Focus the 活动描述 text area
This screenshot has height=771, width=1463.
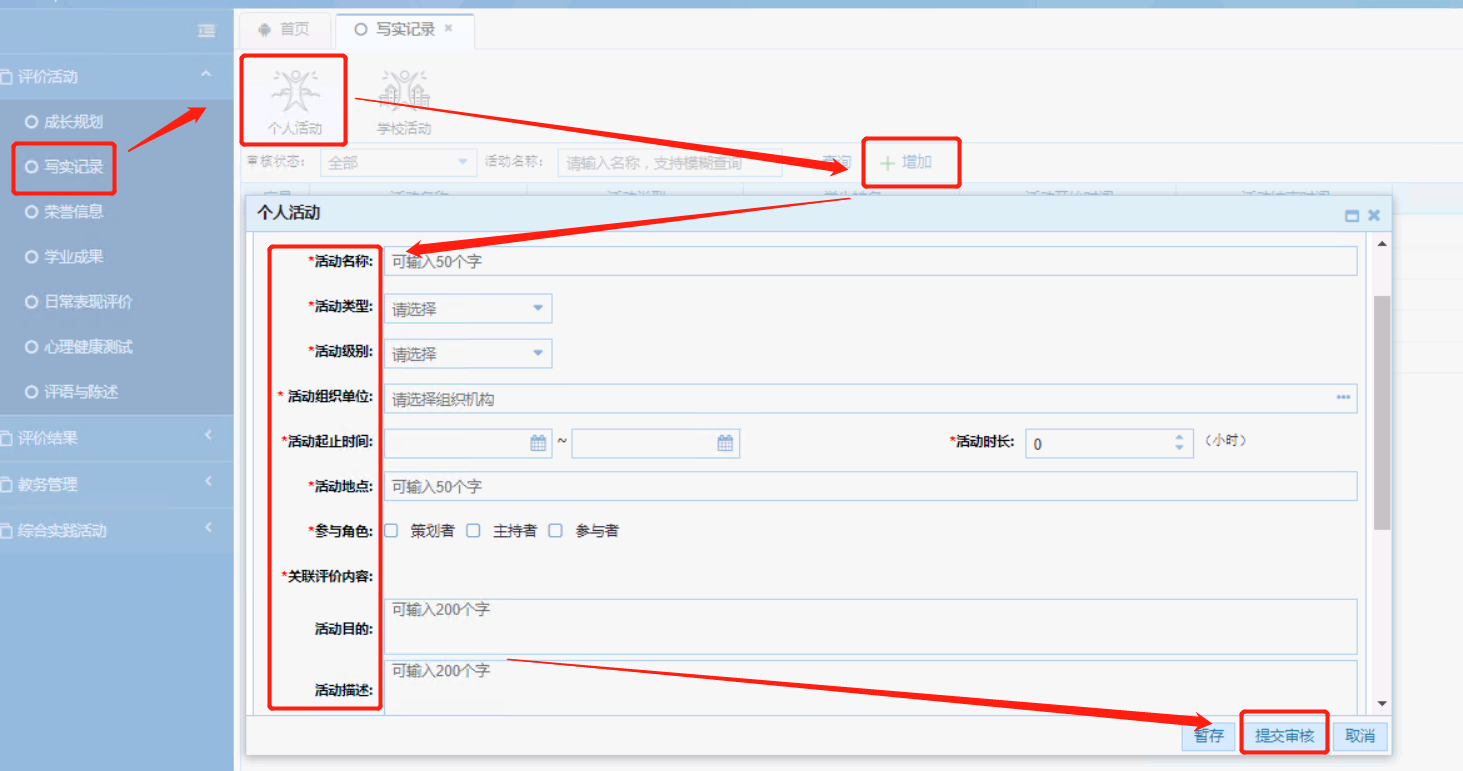[870, 687]
